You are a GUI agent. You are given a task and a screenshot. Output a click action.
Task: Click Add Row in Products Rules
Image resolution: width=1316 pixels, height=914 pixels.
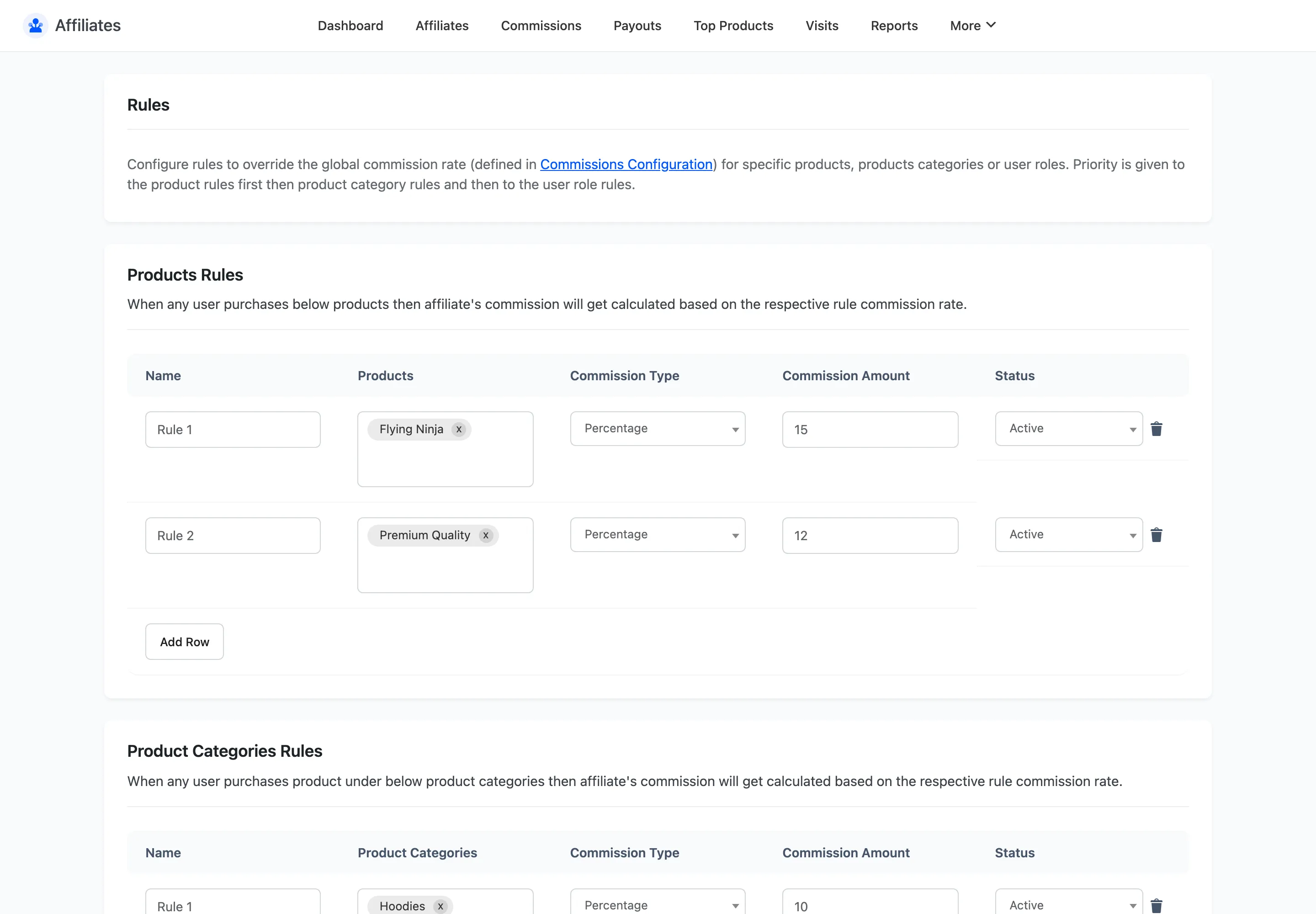[185, 642]
